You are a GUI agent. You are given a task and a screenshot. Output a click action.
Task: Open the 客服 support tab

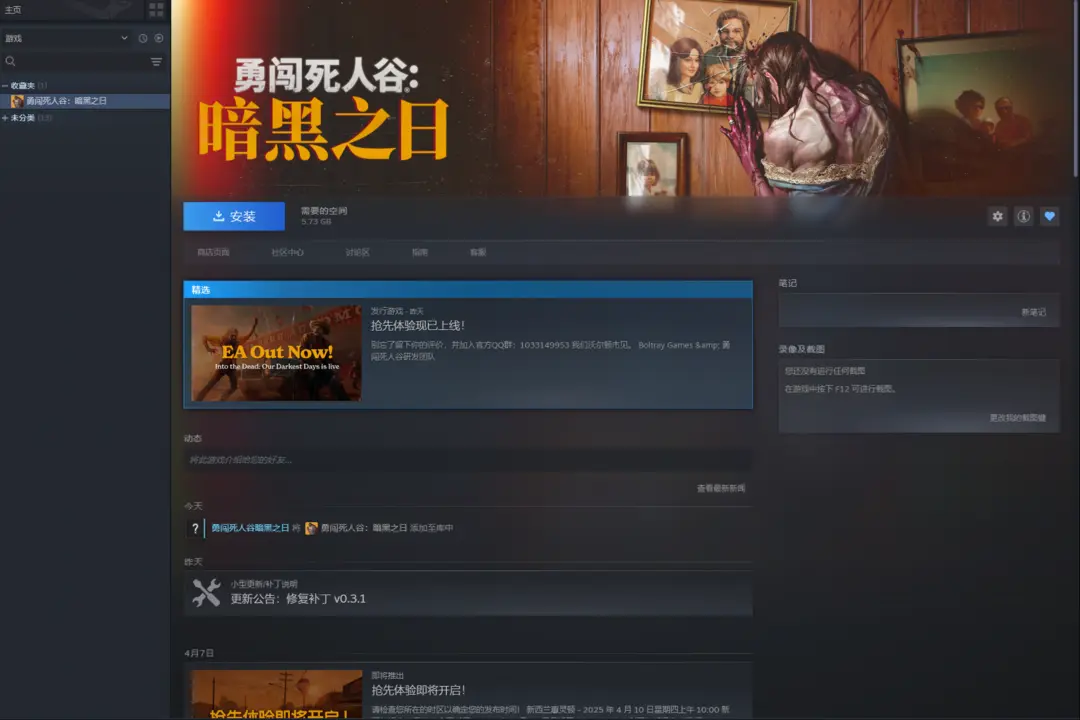[478, 253]
